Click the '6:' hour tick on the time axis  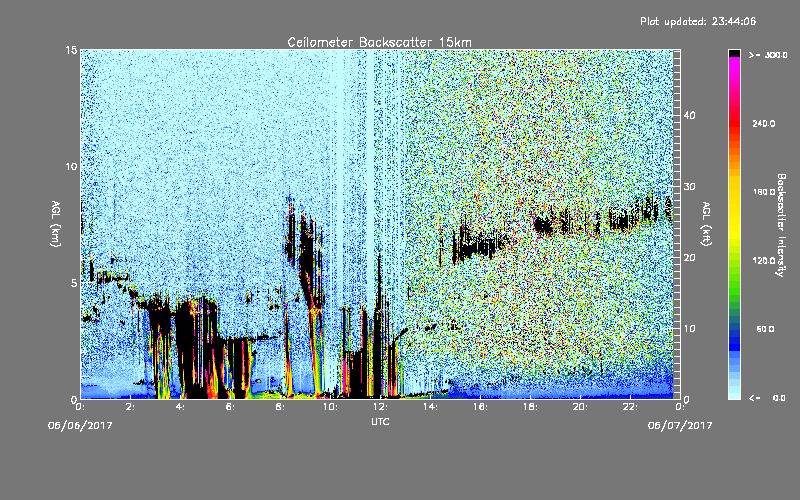pos(230,407)
